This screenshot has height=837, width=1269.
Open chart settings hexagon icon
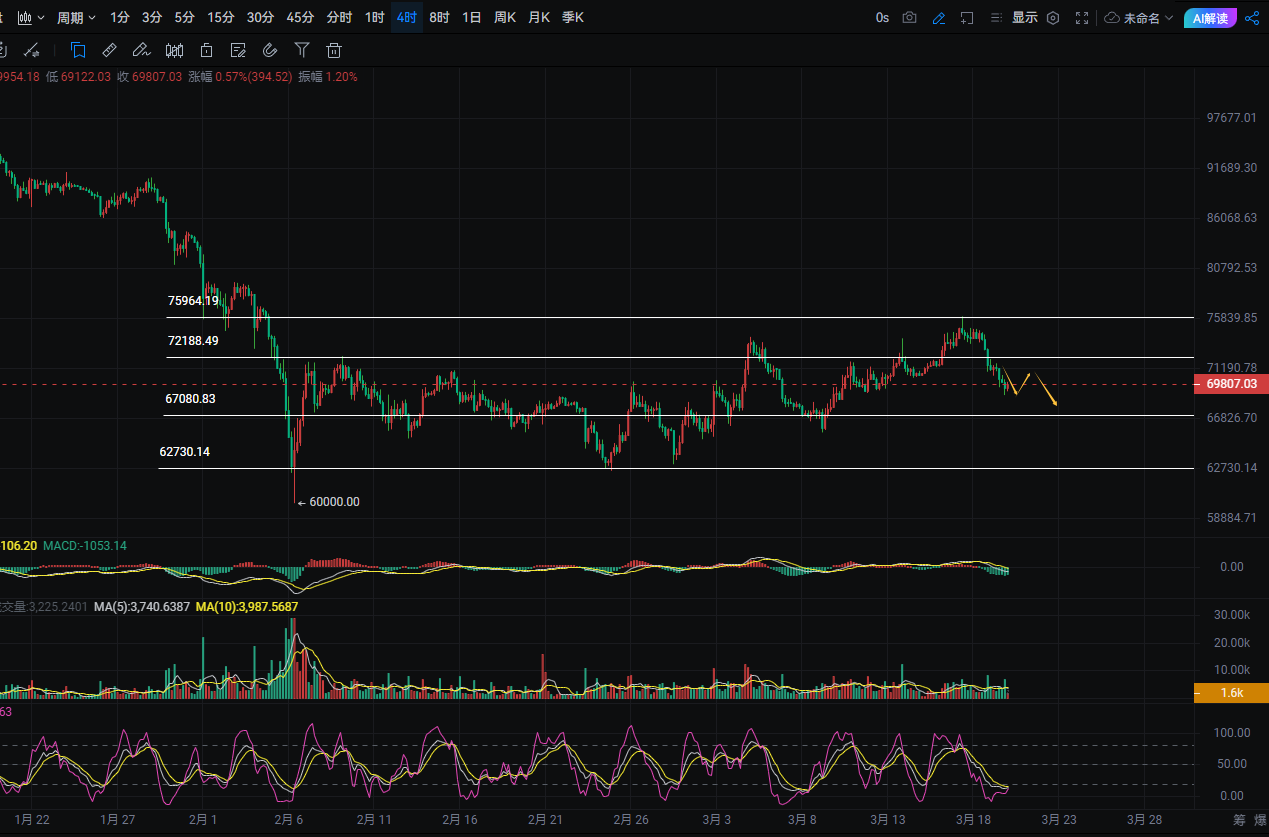coord(1052,17)
